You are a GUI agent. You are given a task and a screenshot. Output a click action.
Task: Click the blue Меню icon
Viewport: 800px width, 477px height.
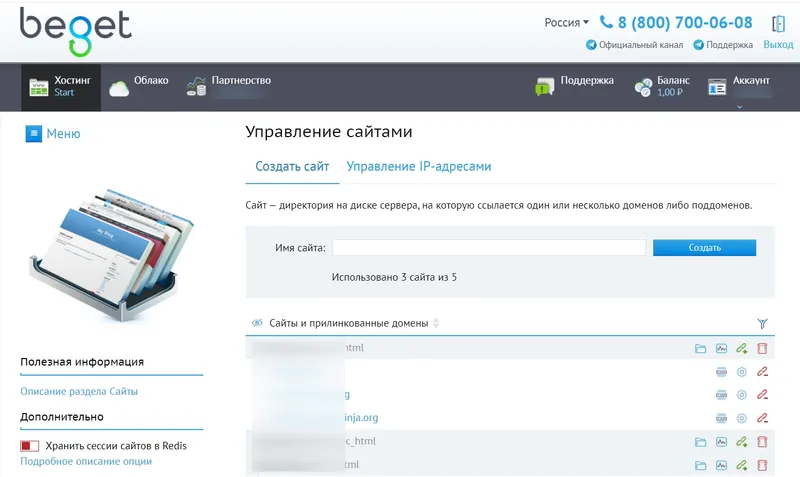[x=34, y=134]
